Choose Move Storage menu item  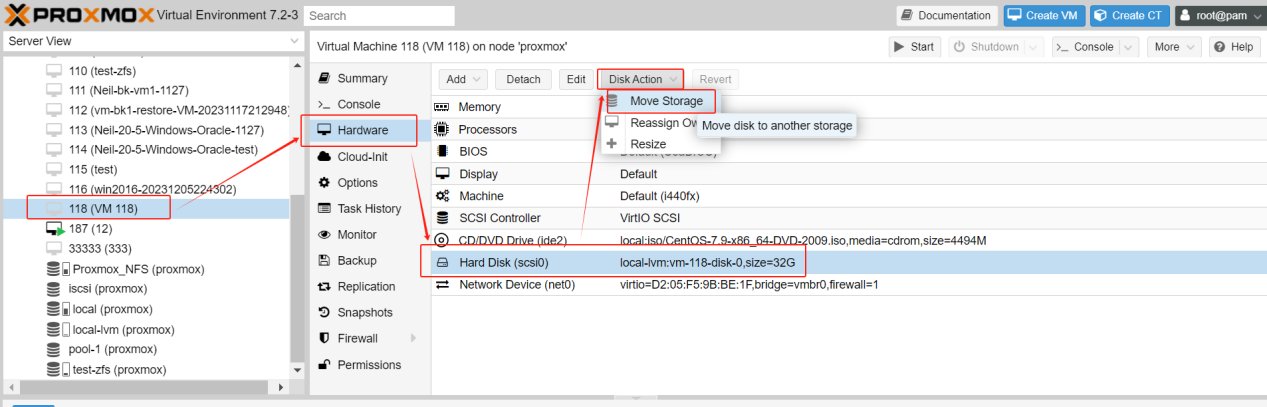(x=659, y=101)
